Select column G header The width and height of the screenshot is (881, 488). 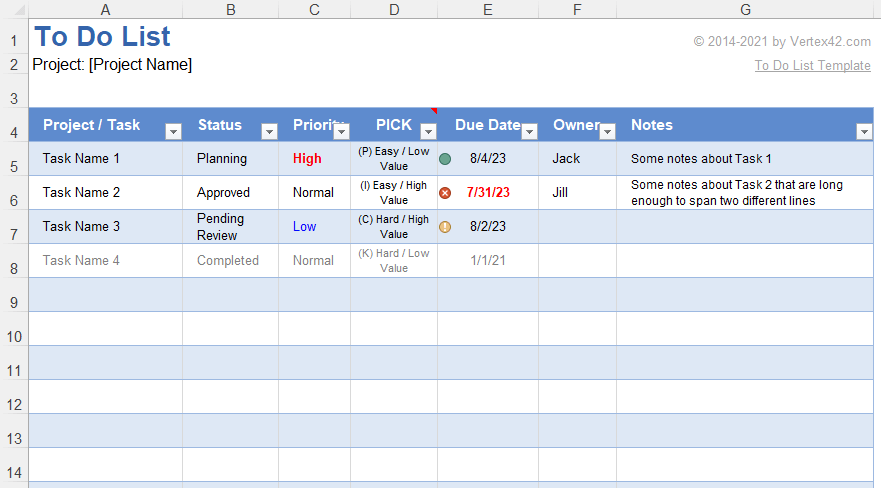745,10
